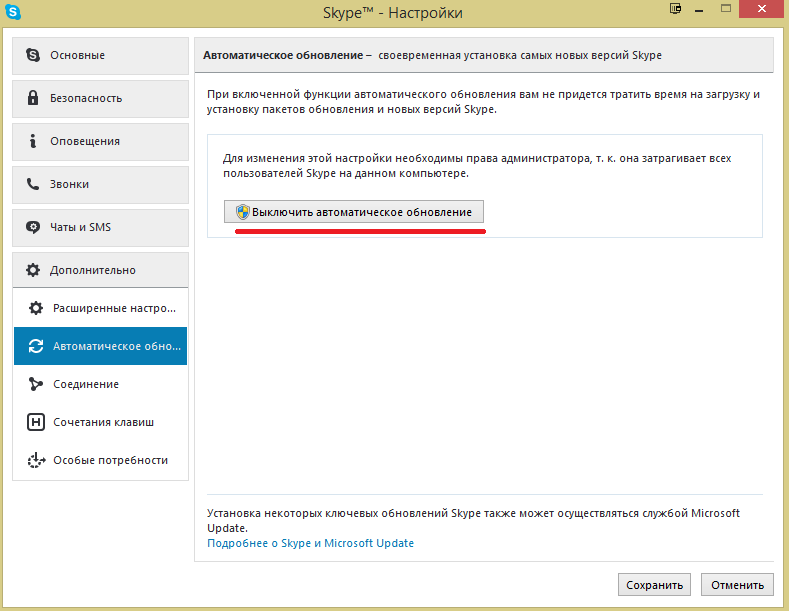Minimize the Skype settings window
The width and height of the screenshot is (789, 611).
click(x=699, y=10)
